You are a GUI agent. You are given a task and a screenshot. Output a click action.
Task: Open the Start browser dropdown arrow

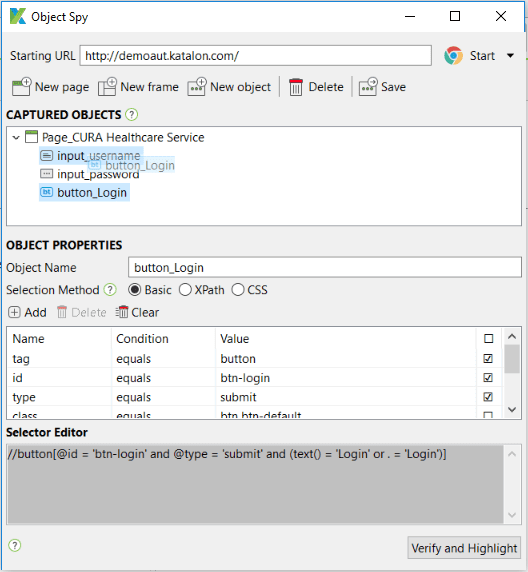[510, 56]
